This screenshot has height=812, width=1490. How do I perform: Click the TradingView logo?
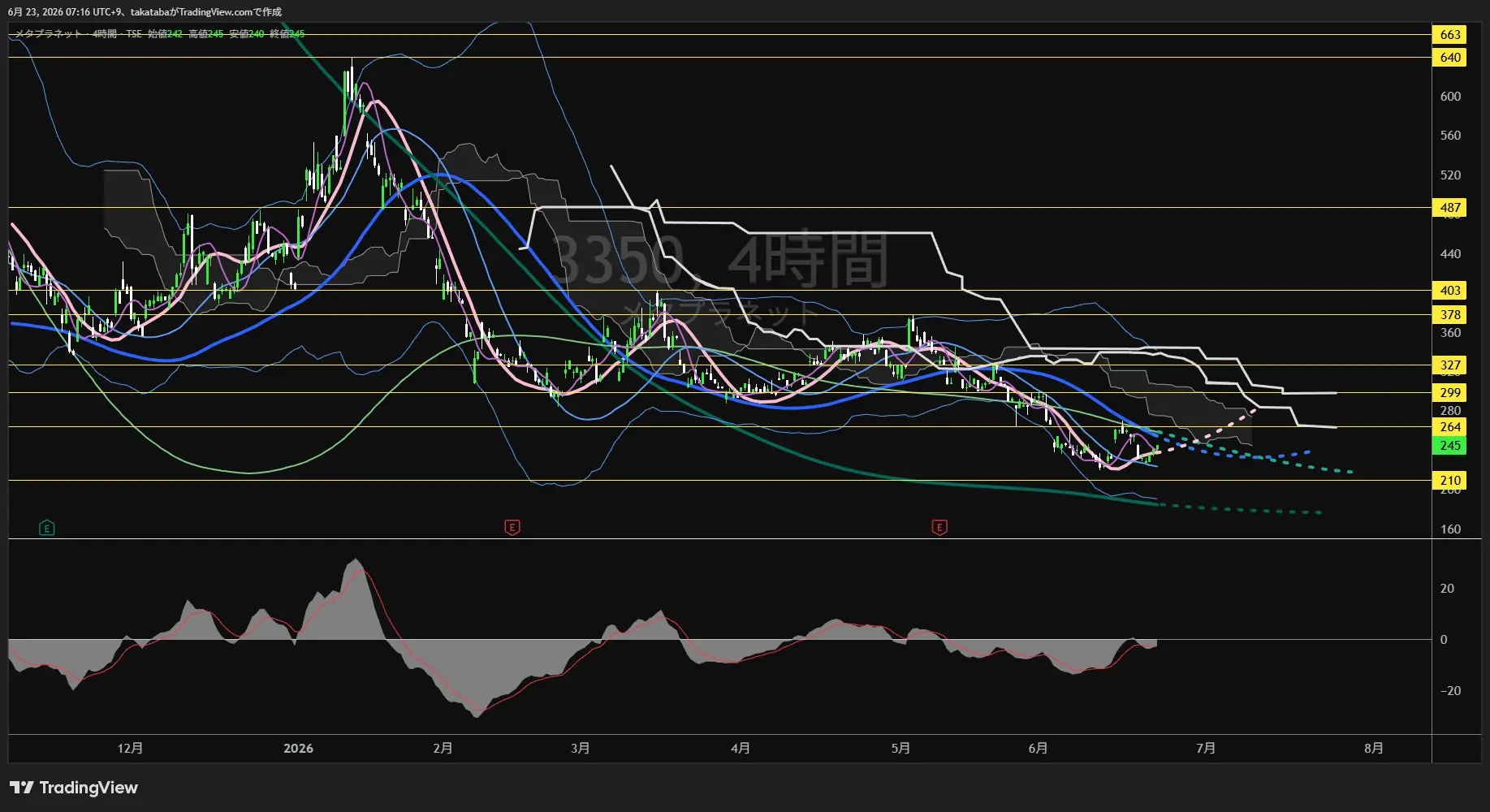coord(74,788)
